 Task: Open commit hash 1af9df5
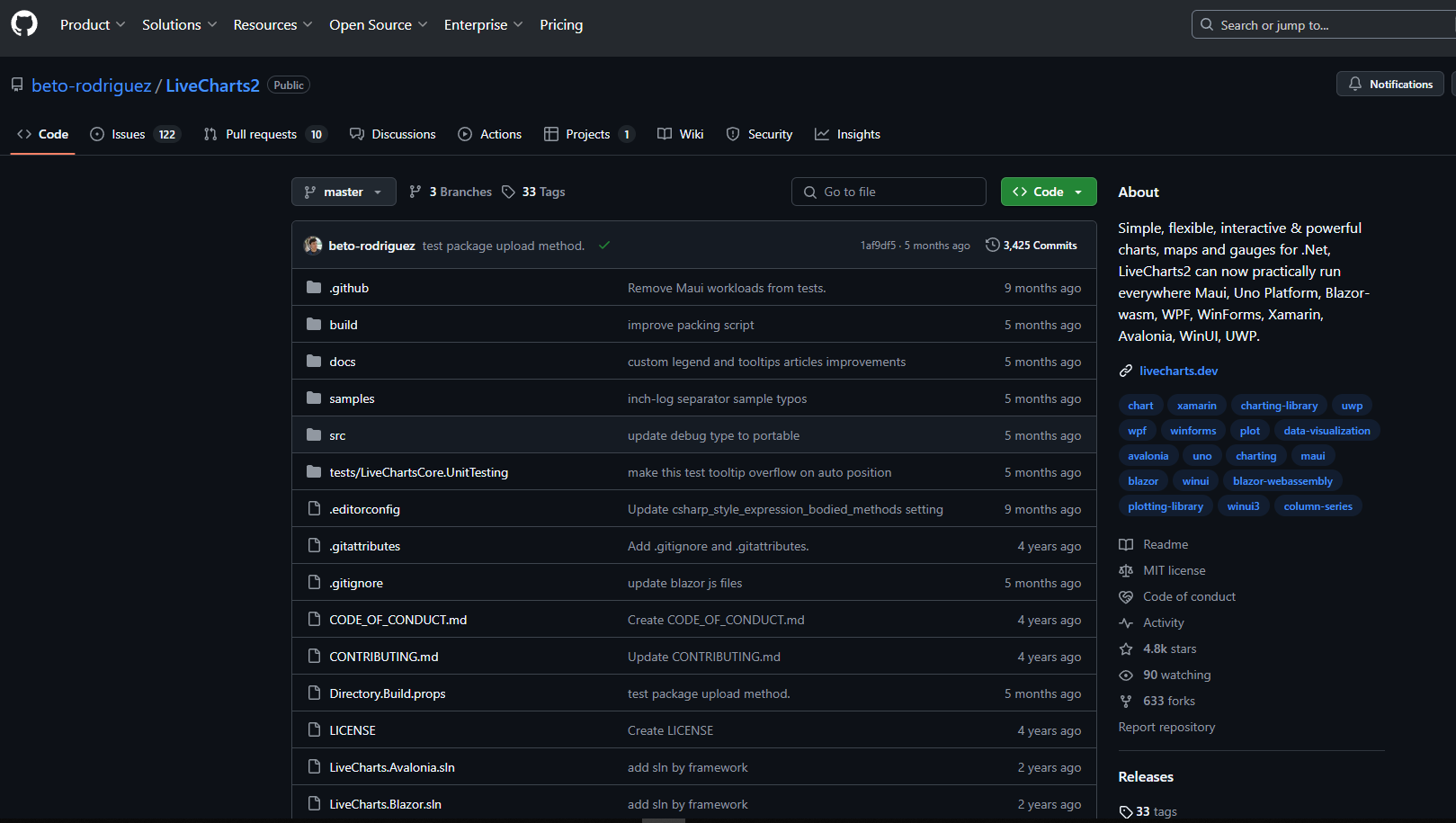point(878,246)
